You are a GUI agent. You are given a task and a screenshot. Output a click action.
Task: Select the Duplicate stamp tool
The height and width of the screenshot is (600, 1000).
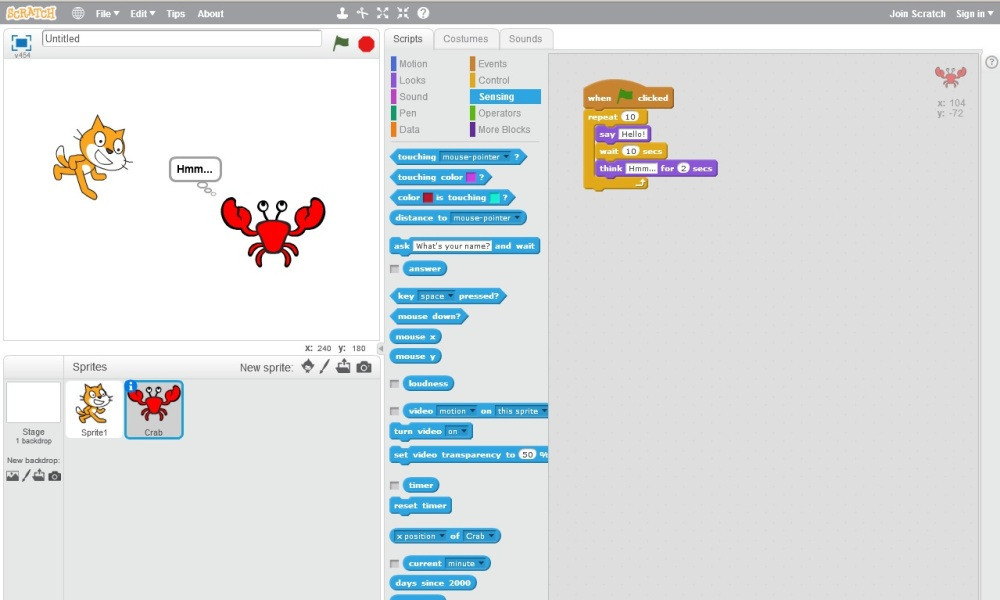click(342, 13)
